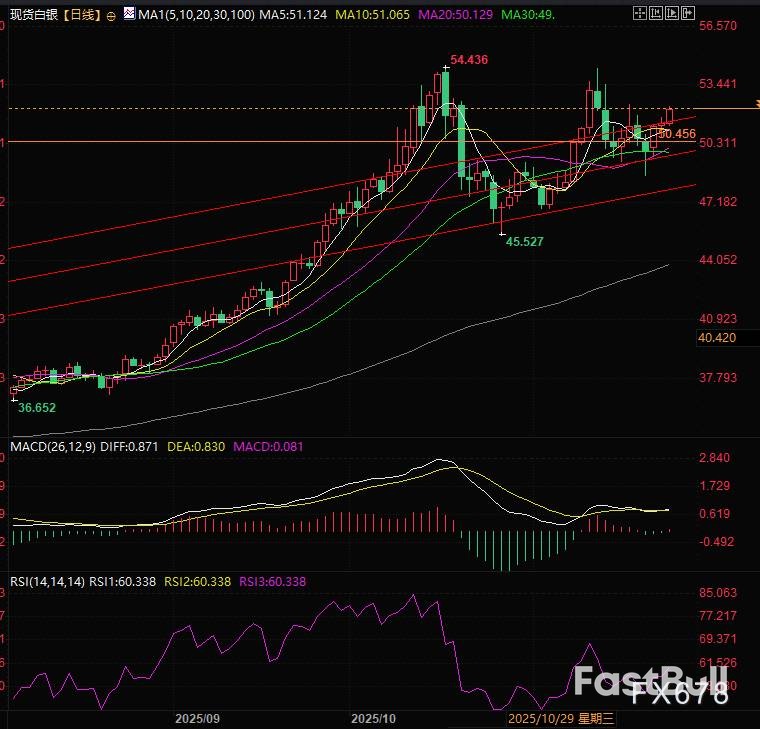Click the yellow price alert marker on right axis
The width and height of the screenshot is (760, 729).
(x=755, y=107)
